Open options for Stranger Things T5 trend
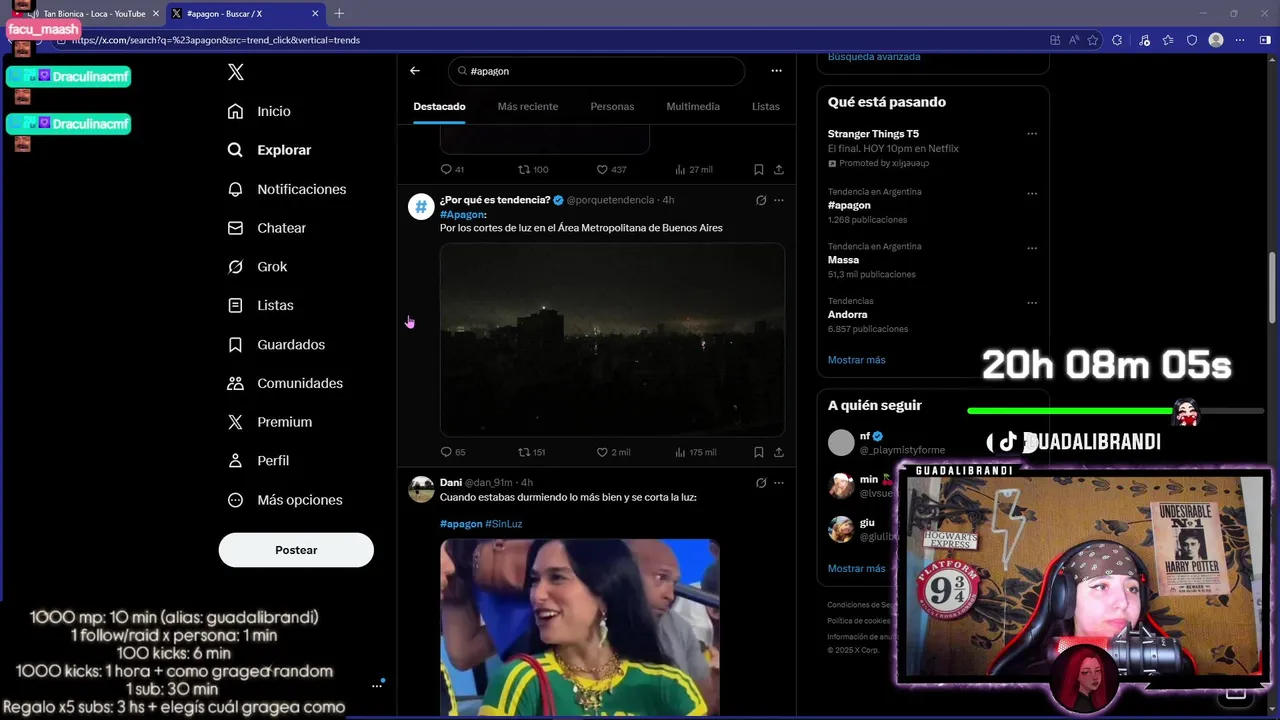The height and width of the screenshot is (720, 1280). coord(1032,134)
